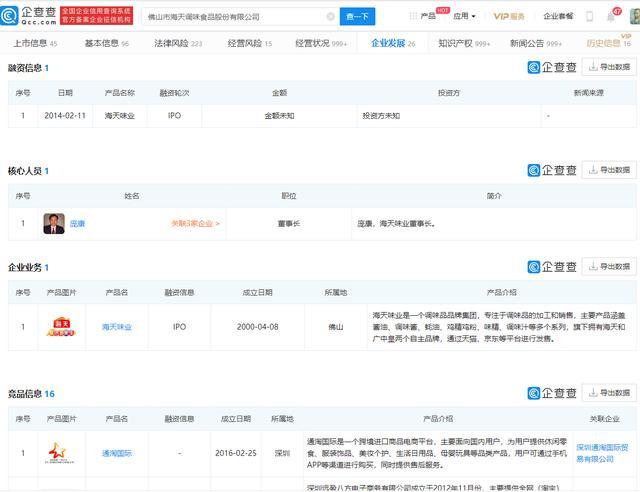
Task: Click the 通淘国际 product logo image
Action: (64, 453)
